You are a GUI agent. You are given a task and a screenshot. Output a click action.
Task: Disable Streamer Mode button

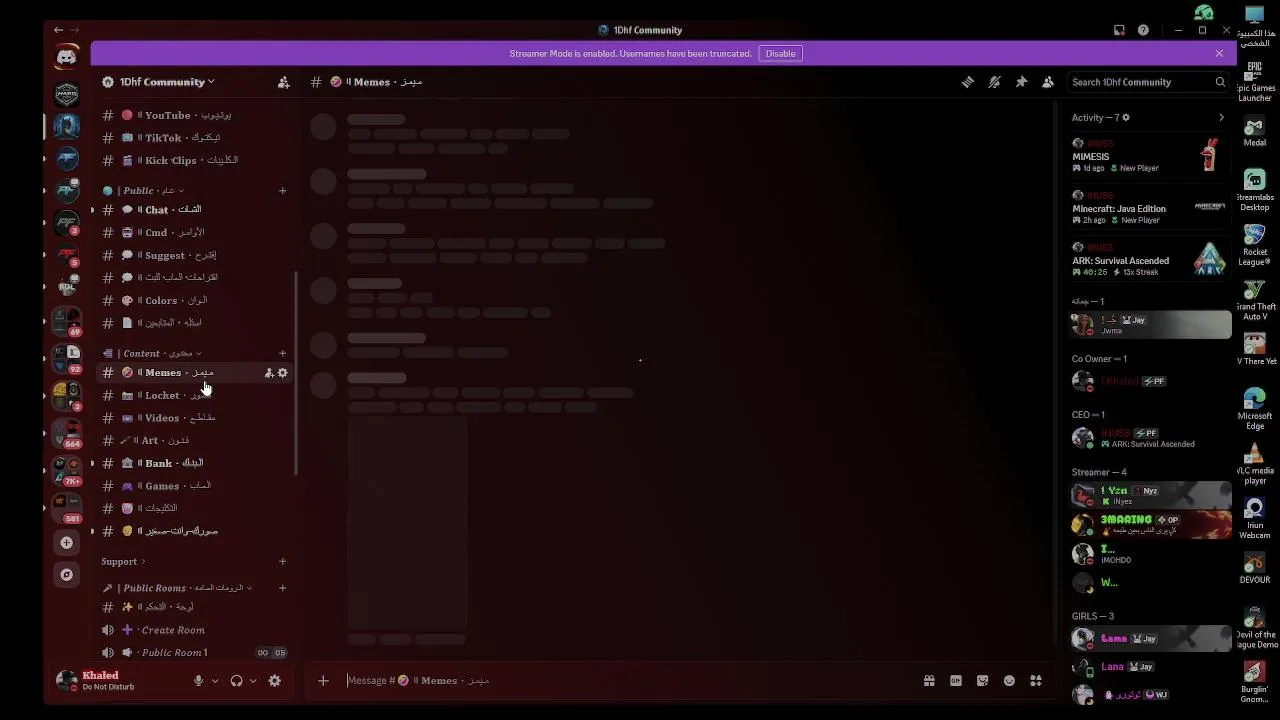click(780, 54)
